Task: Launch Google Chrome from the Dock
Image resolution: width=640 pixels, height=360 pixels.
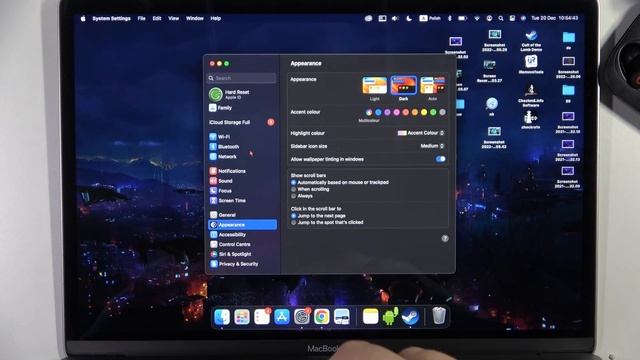Action: [x=322, y=317]
